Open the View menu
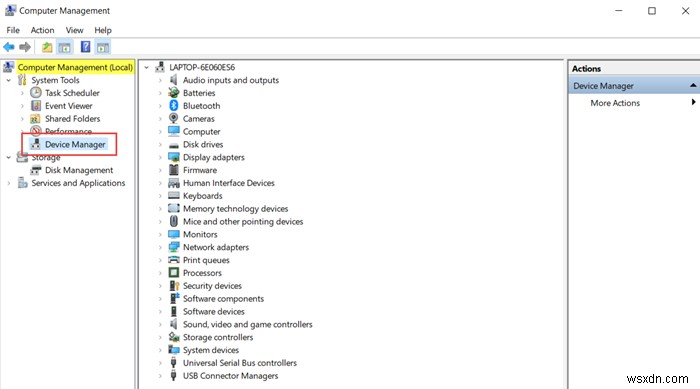Image resolution: width=700 pixels, height=389 pixels. [x=74, y=30]
